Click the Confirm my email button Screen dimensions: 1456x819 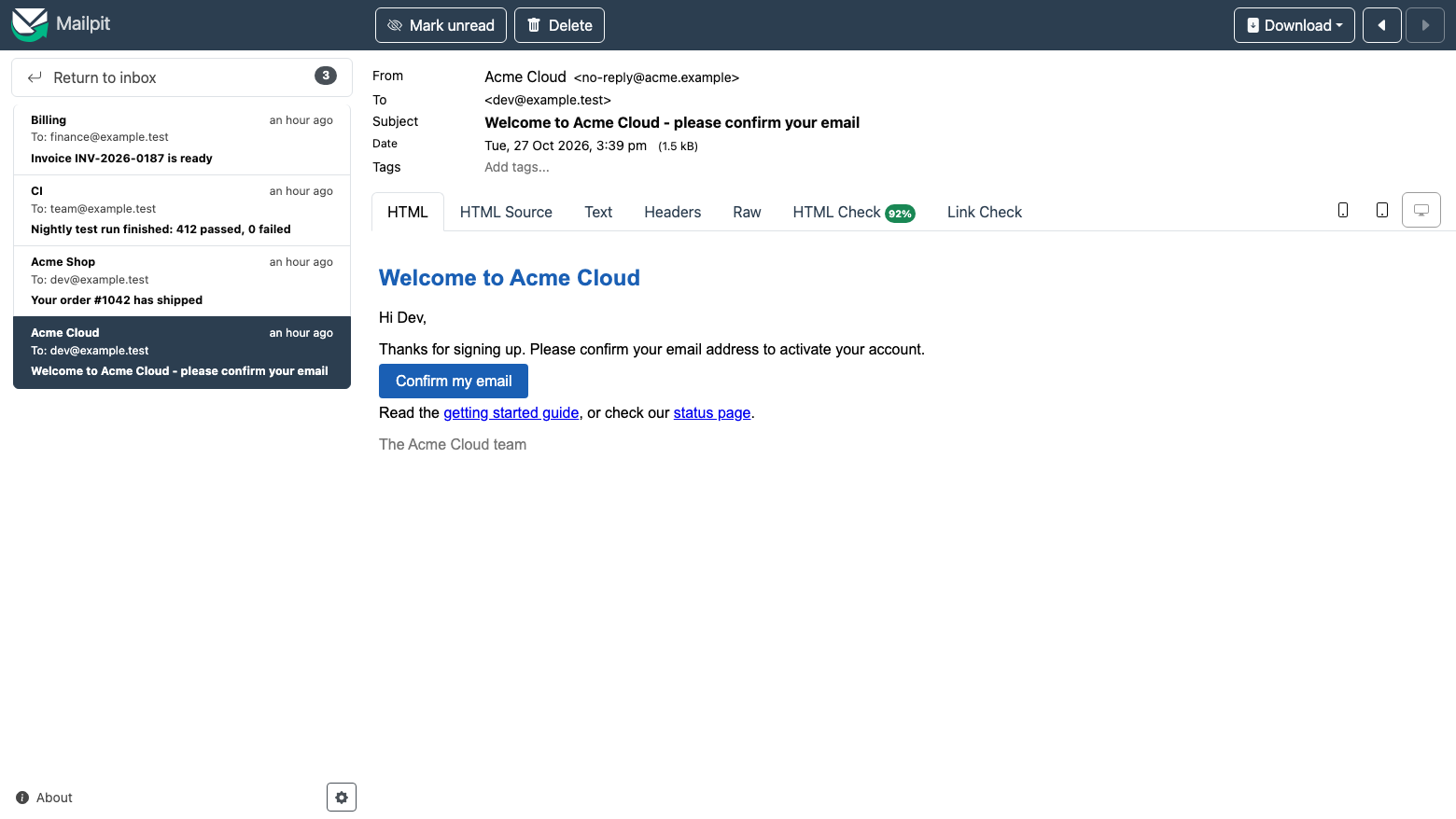tap(454, 381)
